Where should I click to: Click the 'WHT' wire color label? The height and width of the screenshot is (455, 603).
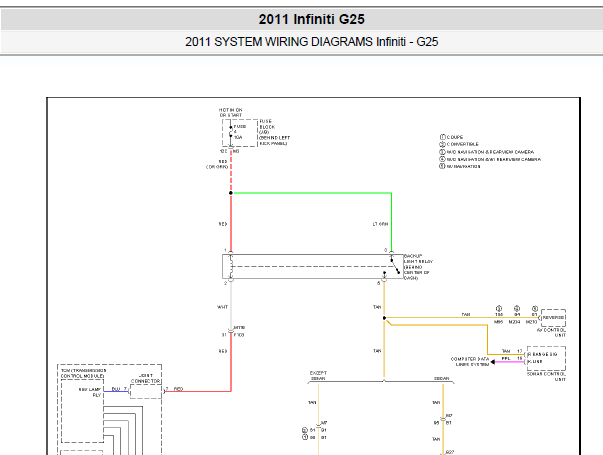pyautogui.click(x=222, y=307)
